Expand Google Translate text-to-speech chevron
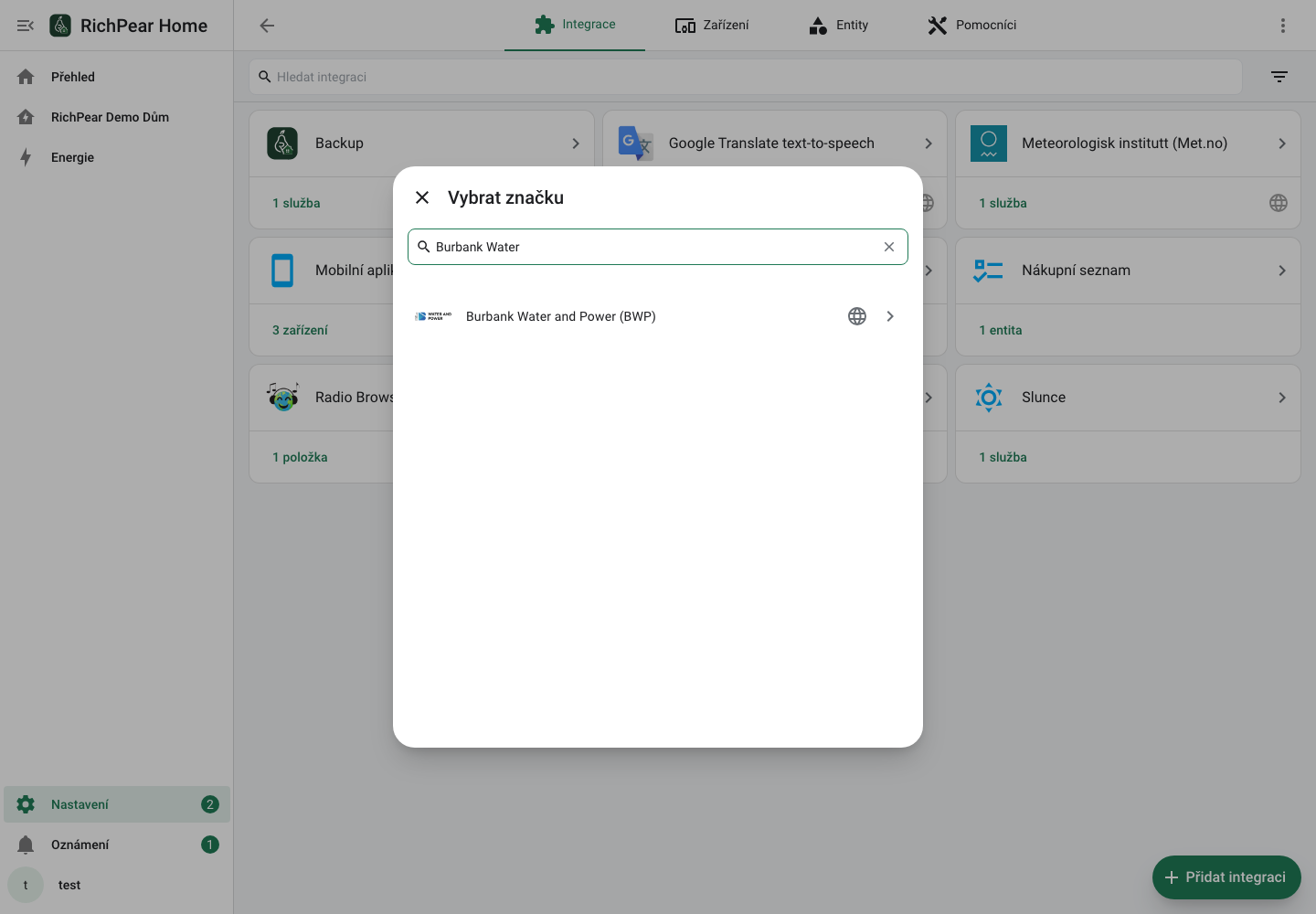The height and width of the screenshot is (914, 1316). 929,143
